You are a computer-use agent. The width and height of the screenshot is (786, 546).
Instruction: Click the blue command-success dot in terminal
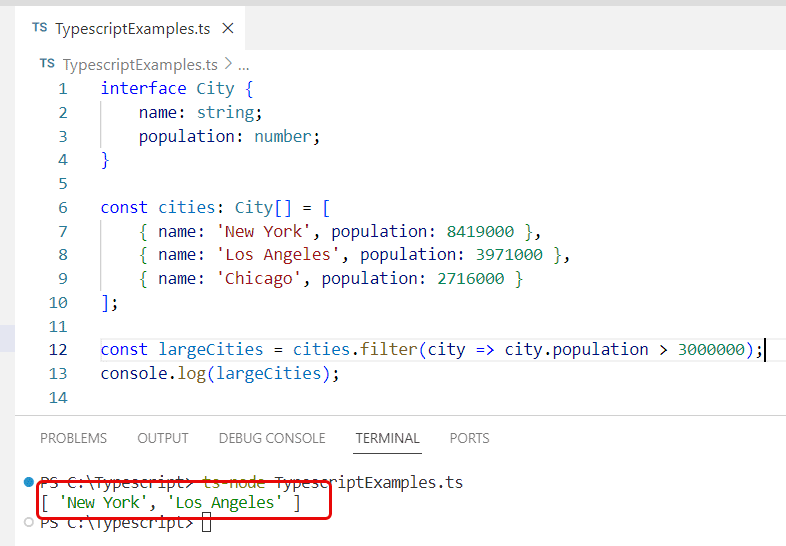pyautogui.click(x=29, y=482)
